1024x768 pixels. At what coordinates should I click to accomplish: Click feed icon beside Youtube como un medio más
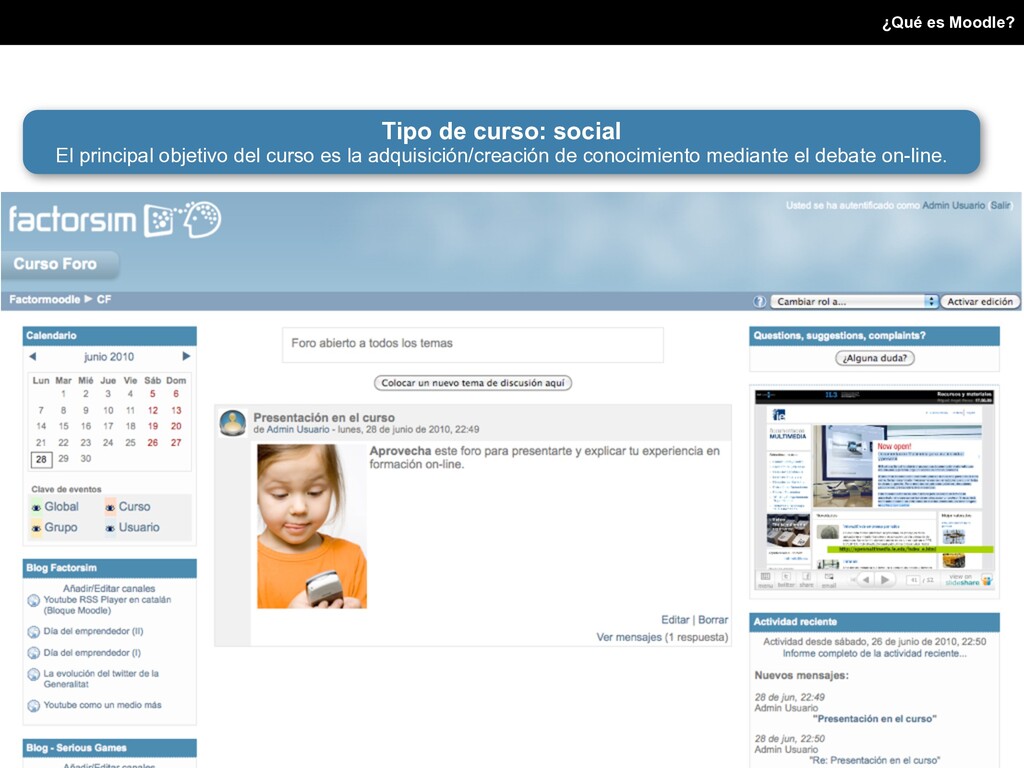34,706
